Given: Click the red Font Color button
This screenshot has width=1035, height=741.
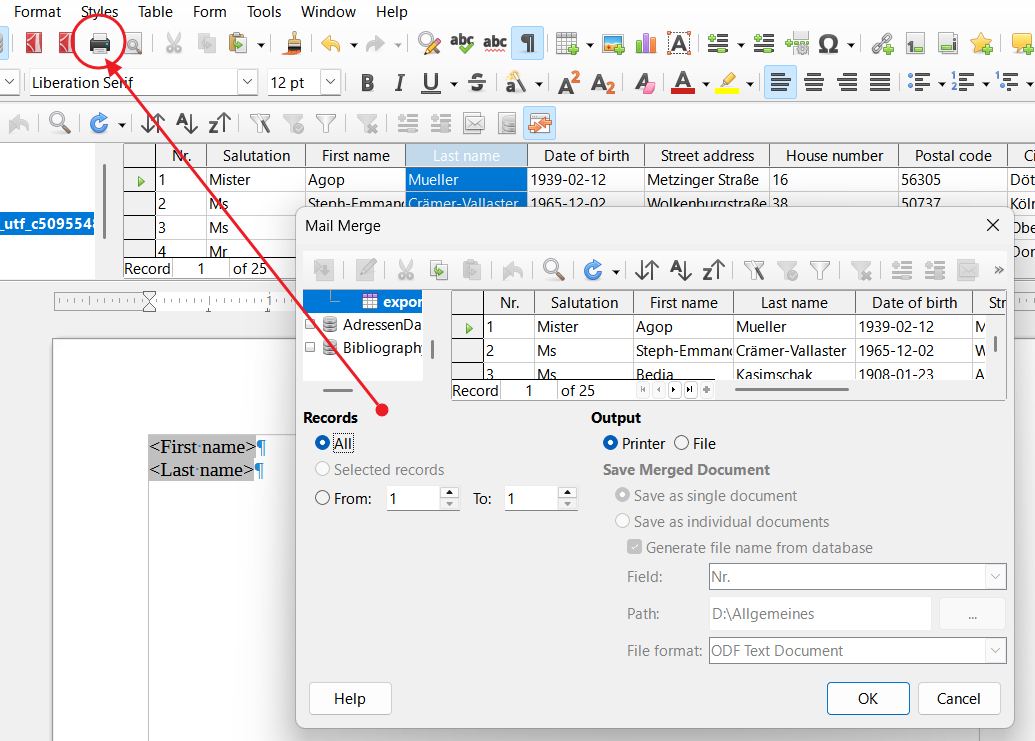Looking at the screenshot, I should coord(683,82).
